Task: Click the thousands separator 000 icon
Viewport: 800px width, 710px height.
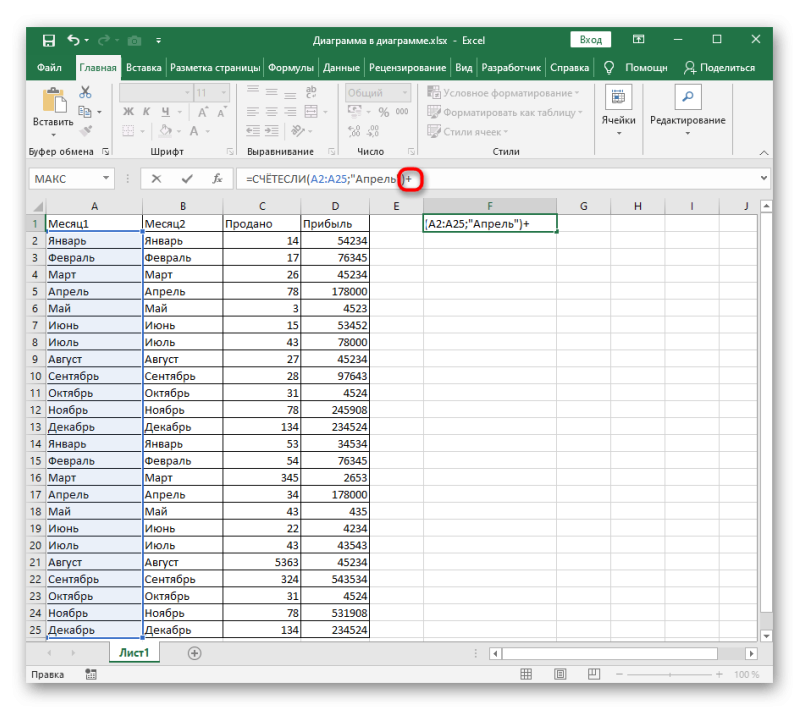Action: coord(402,112)
